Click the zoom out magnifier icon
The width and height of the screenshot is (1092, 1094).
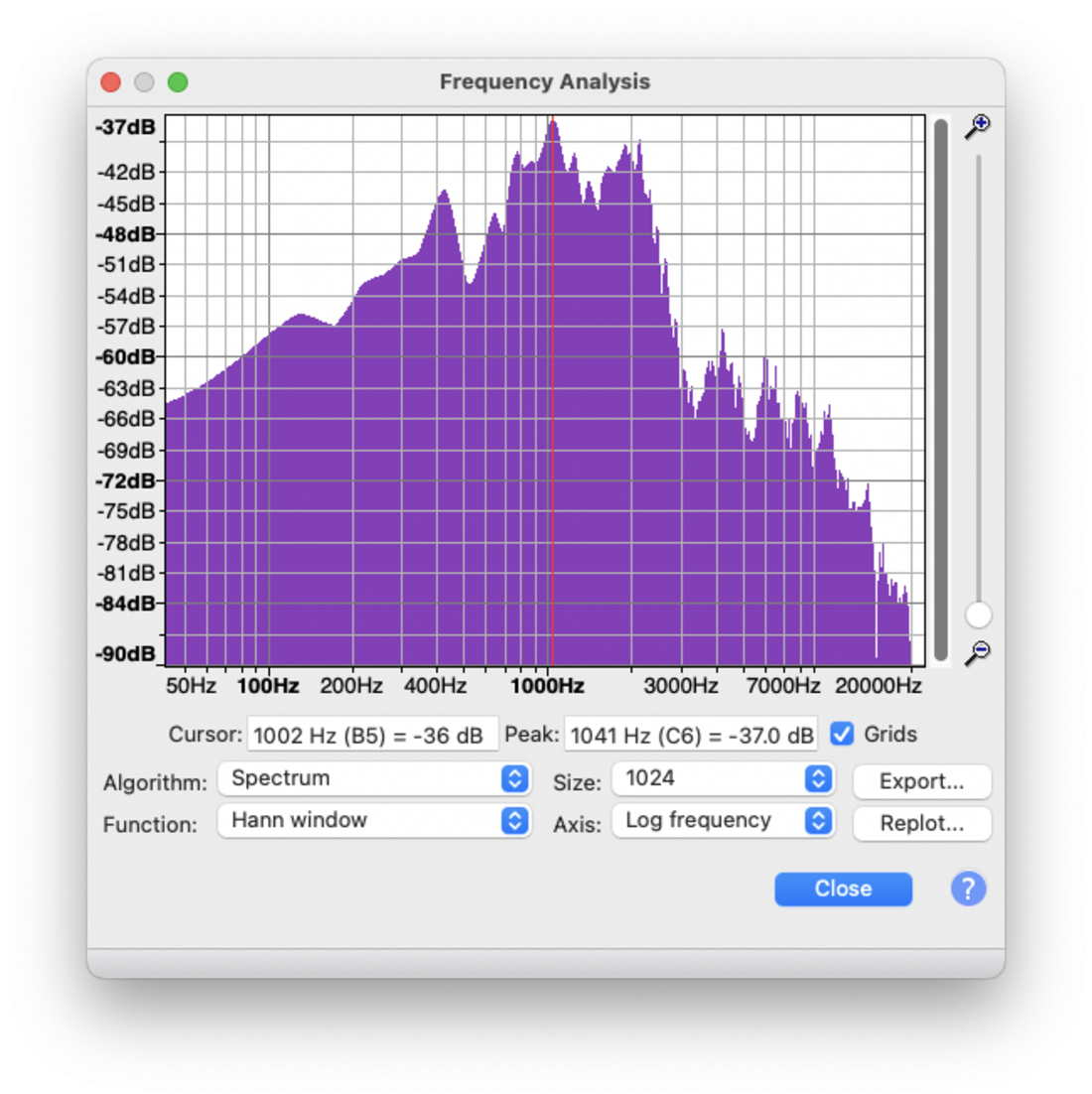pyautogui.click(x=978, y=652)
